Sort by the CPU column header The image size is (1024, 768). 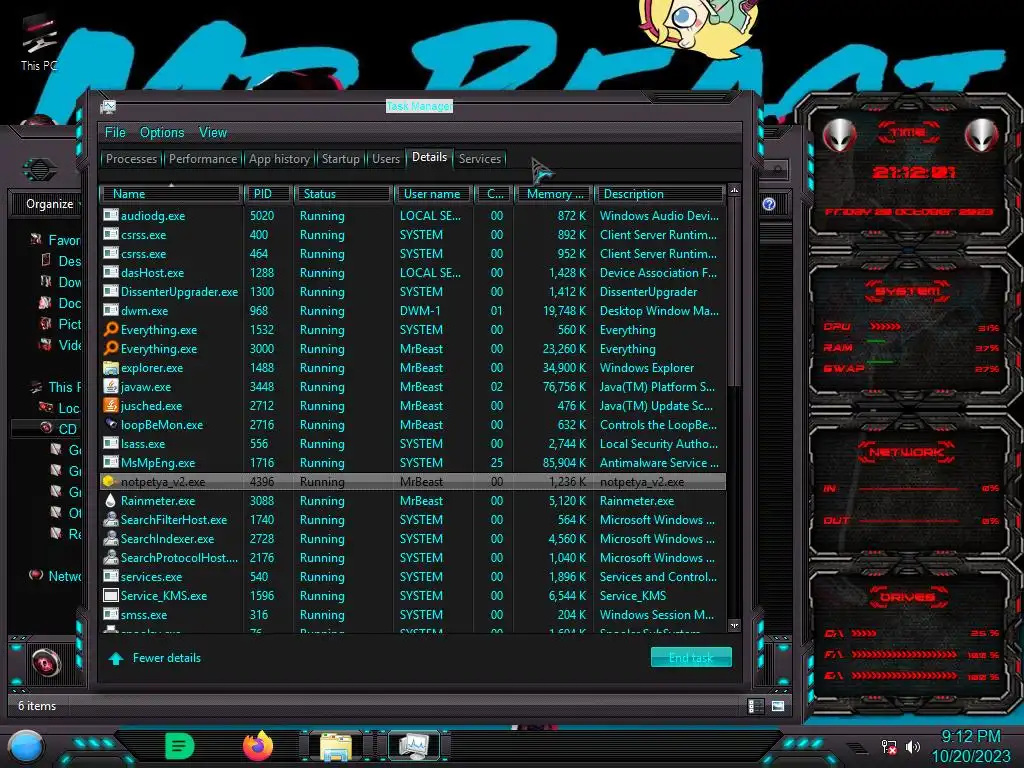(x=494, y=194)
